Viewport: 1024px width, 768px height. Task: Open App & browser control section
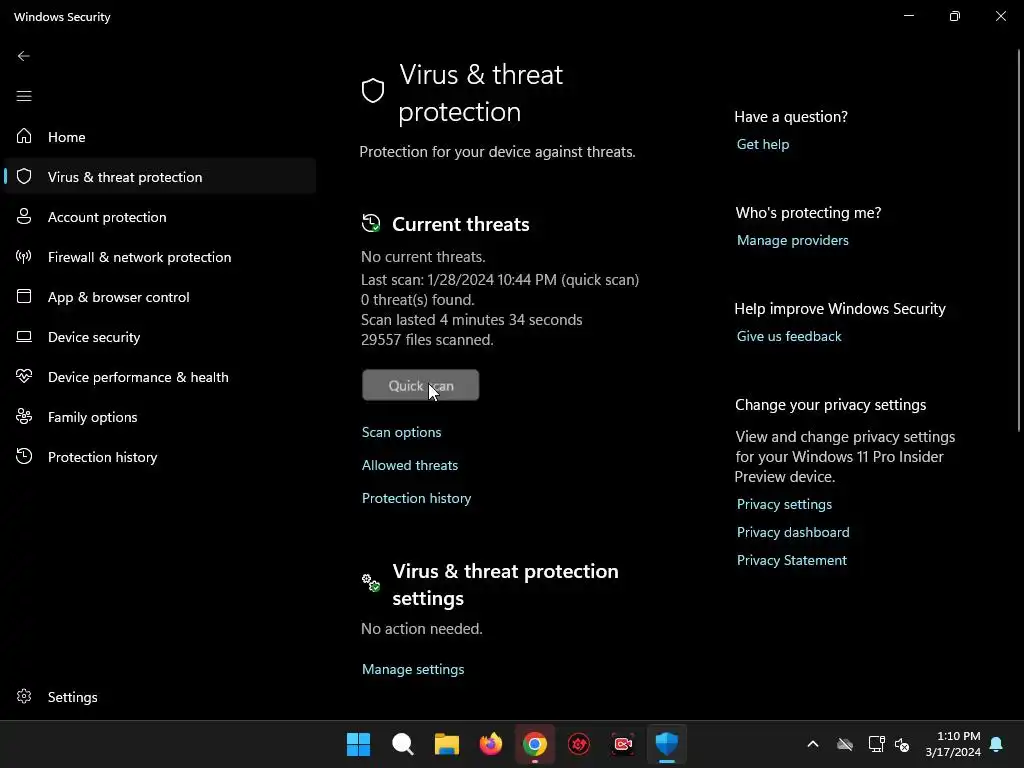coord(160,296)
